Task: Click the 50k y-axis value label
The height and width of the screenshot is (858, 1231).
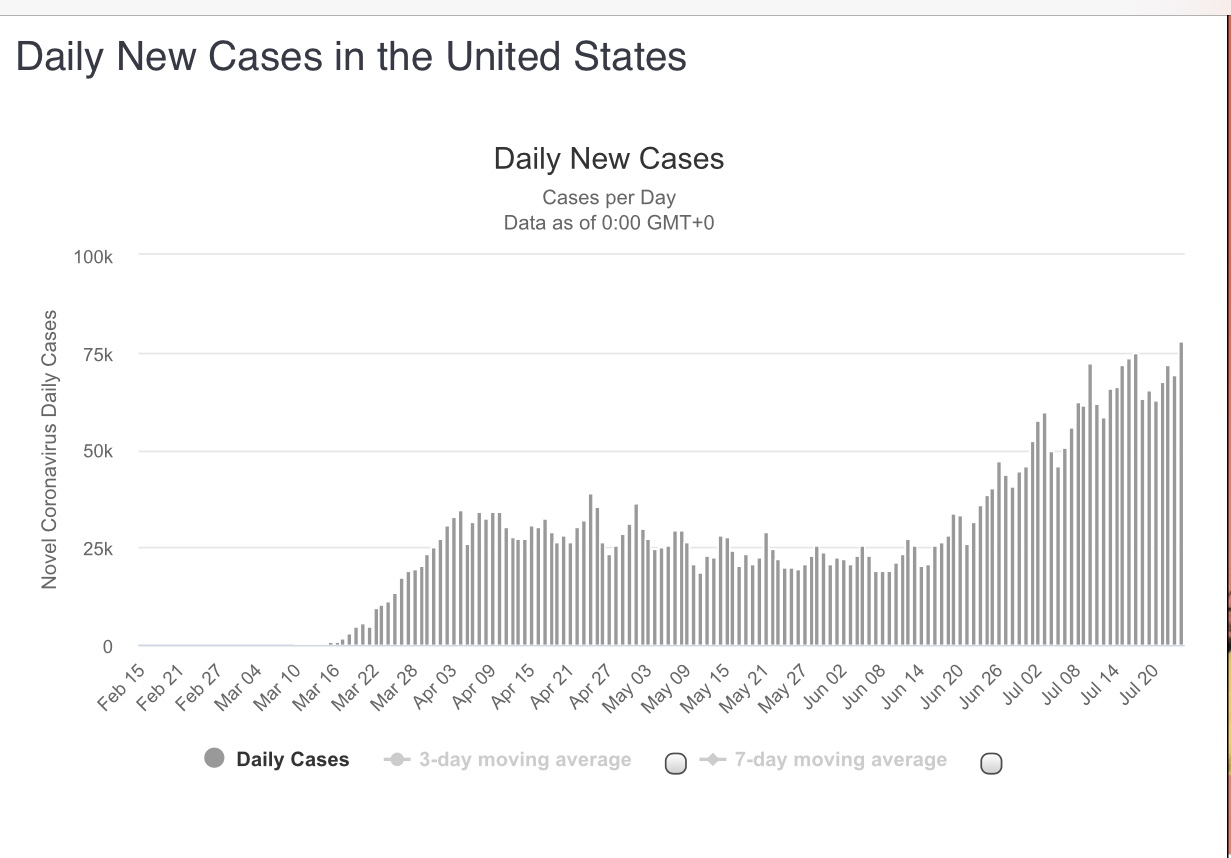Action: click(x=97, y=452)
